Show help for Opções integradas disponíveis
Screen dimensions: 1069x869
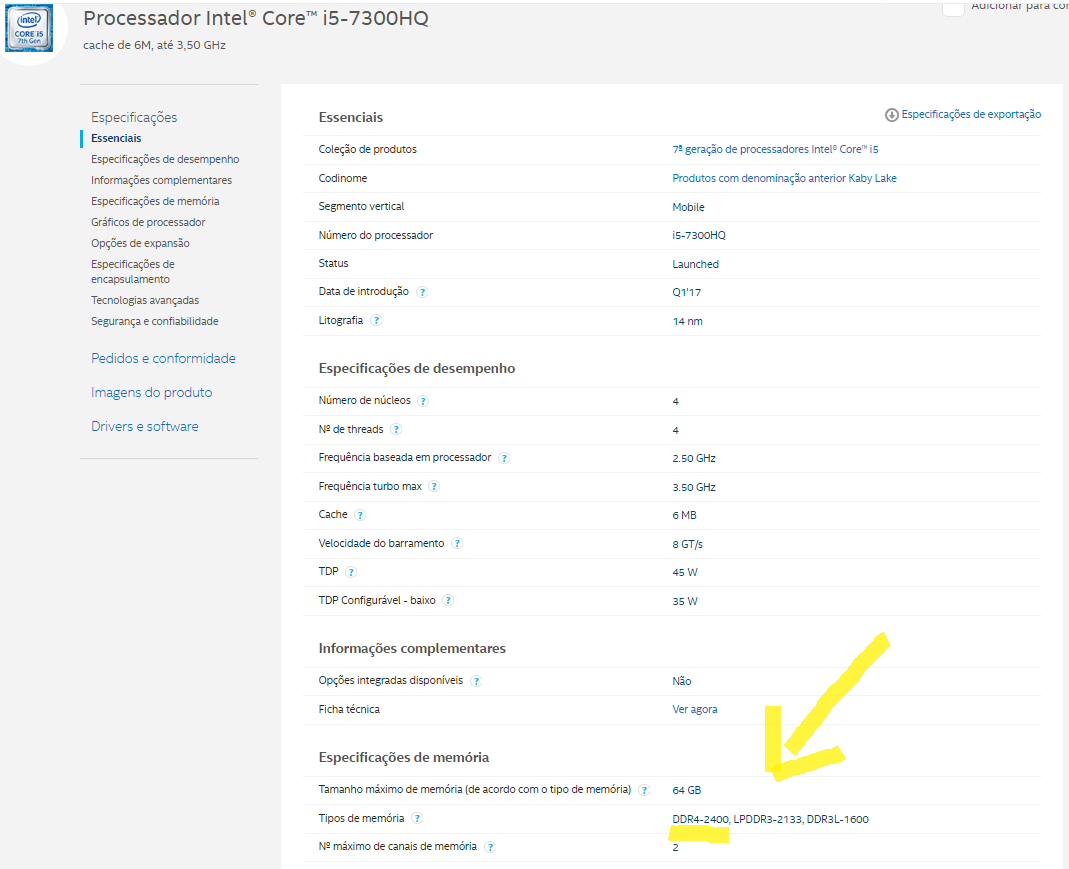pyautogui.click(x=476, y=681)
